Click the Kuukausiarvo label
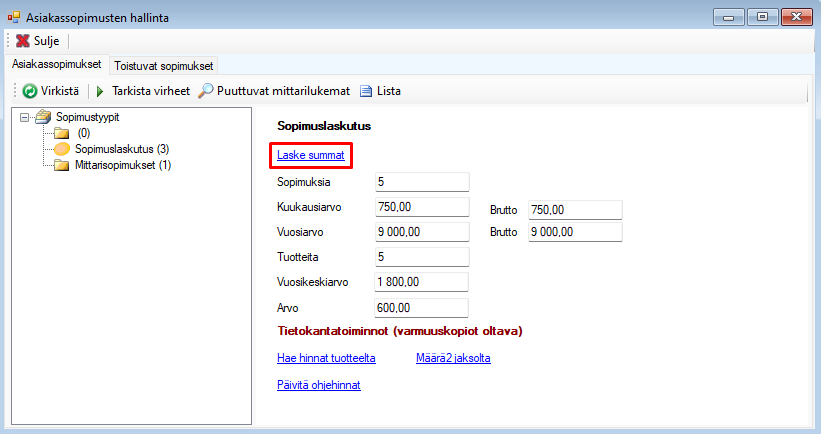Viewport: 821px width, 434px height. pos(309,207)
